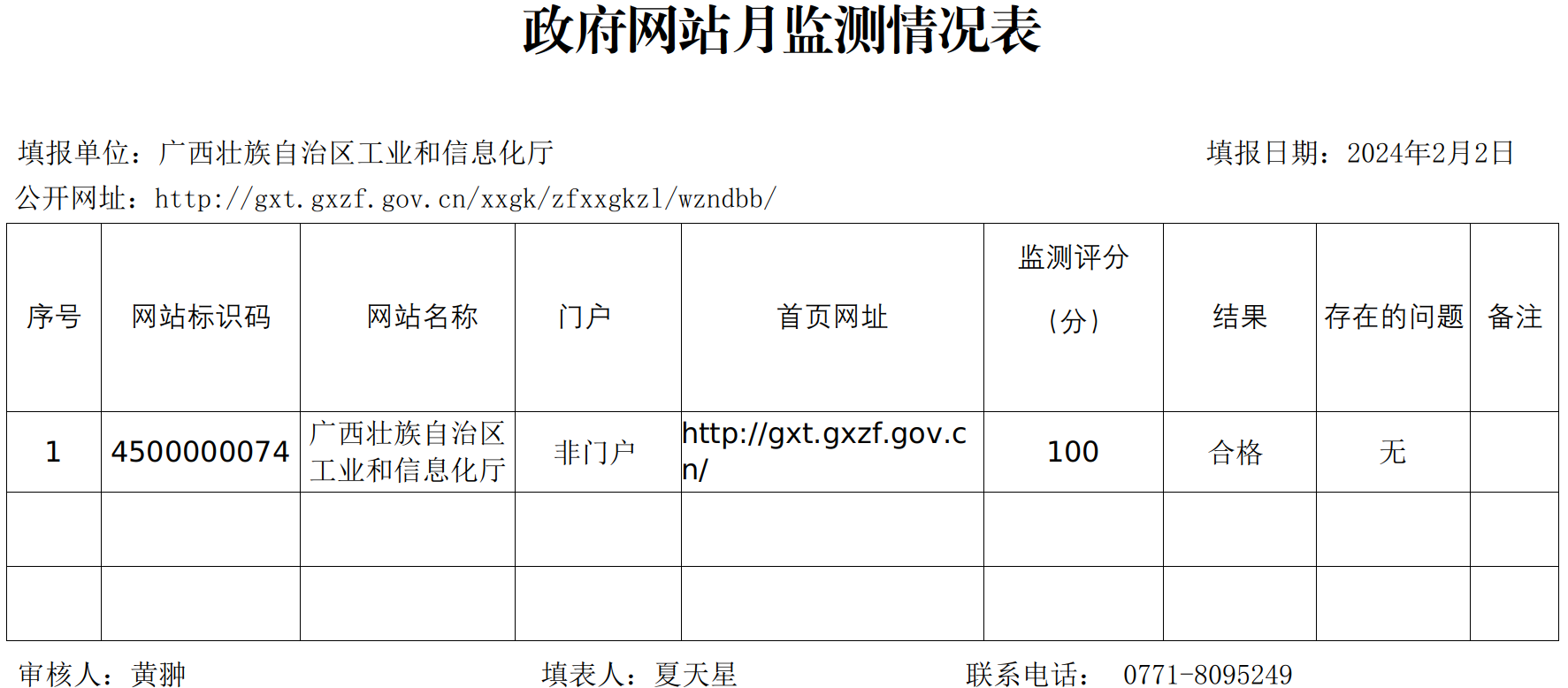Open the 公开网址 wzndbb URL
The height and width of the screenshot is (688, 1568).
coord(465,199)
